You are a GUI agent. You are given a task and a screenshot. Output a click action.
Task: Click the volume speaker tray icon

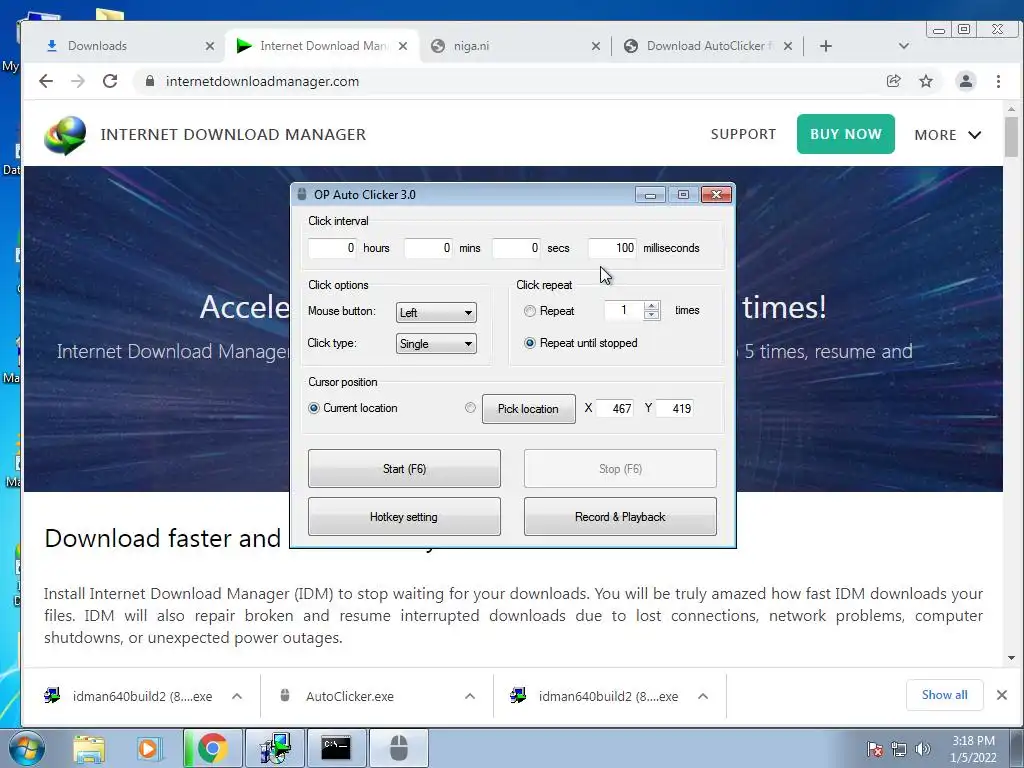tap(923, 749)
